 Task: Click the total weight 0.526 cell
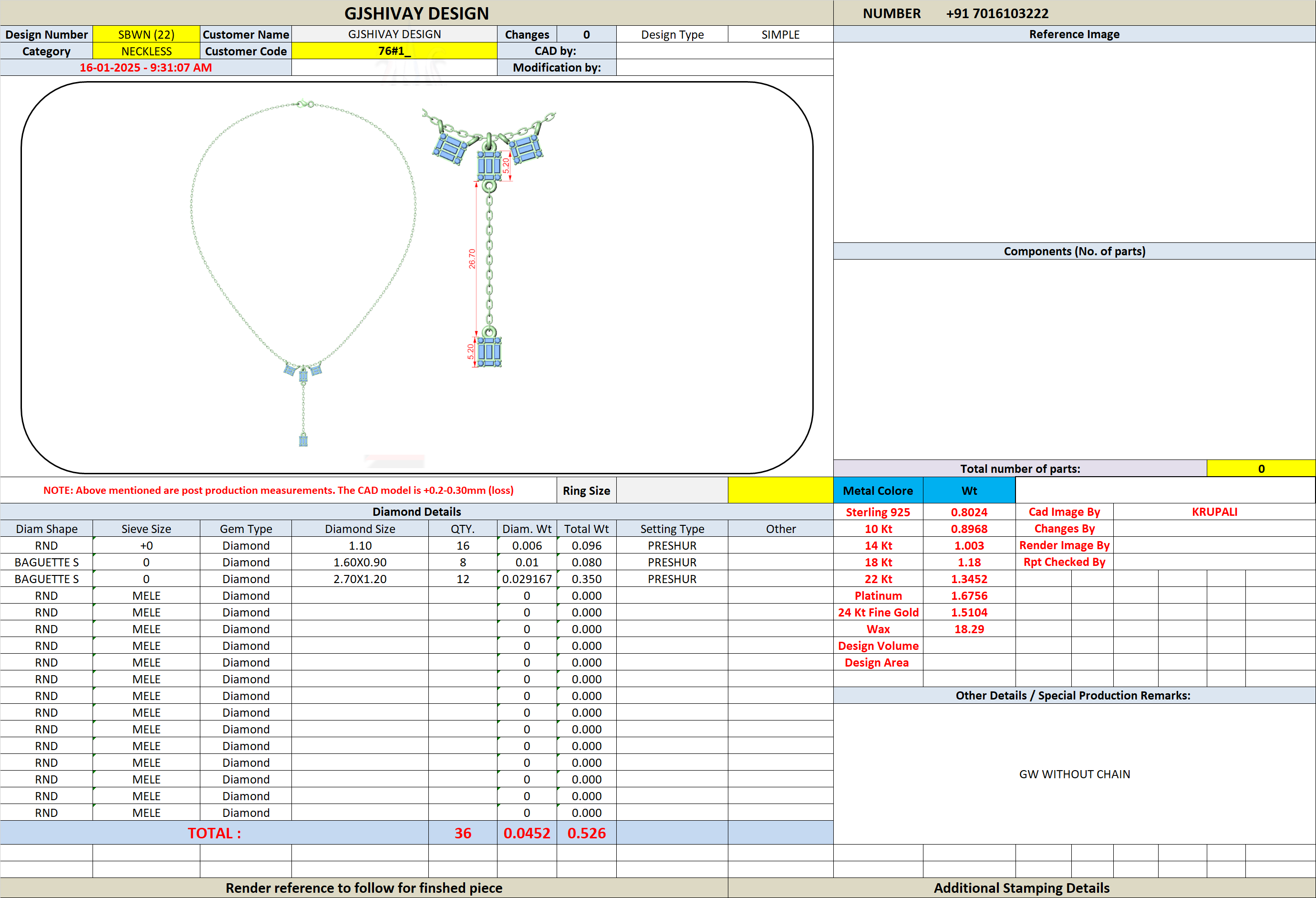[x=587, y=833]
